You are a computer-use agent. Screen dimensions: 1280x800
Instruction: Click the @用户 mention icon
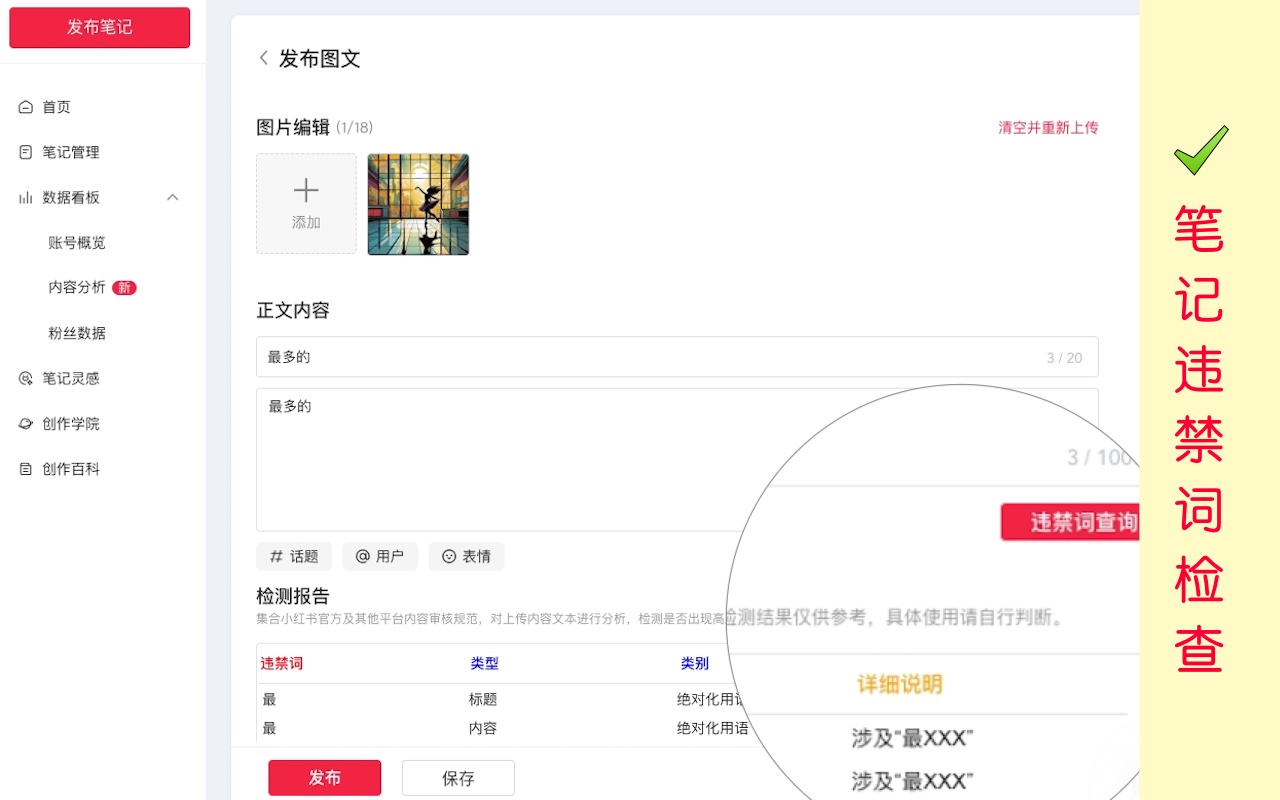(380, 556)
